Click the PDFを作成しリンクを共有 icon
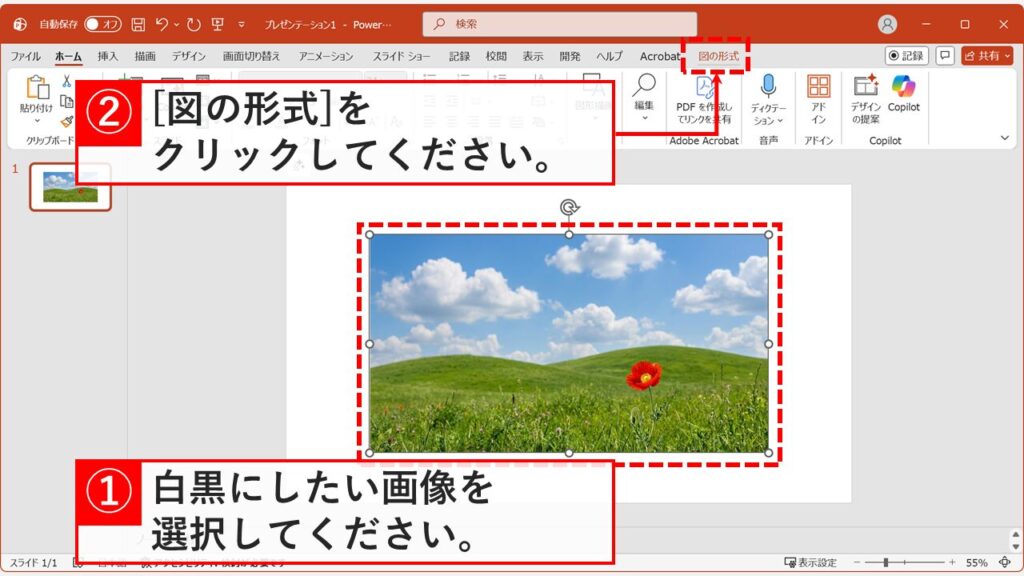The image size is (1024, 576). coord(707,95)
